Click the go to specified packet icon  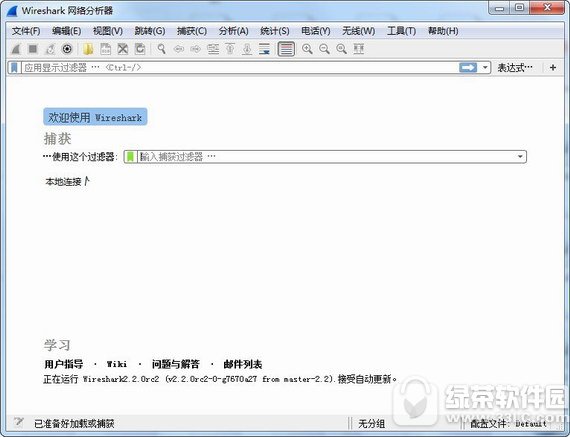213,49
